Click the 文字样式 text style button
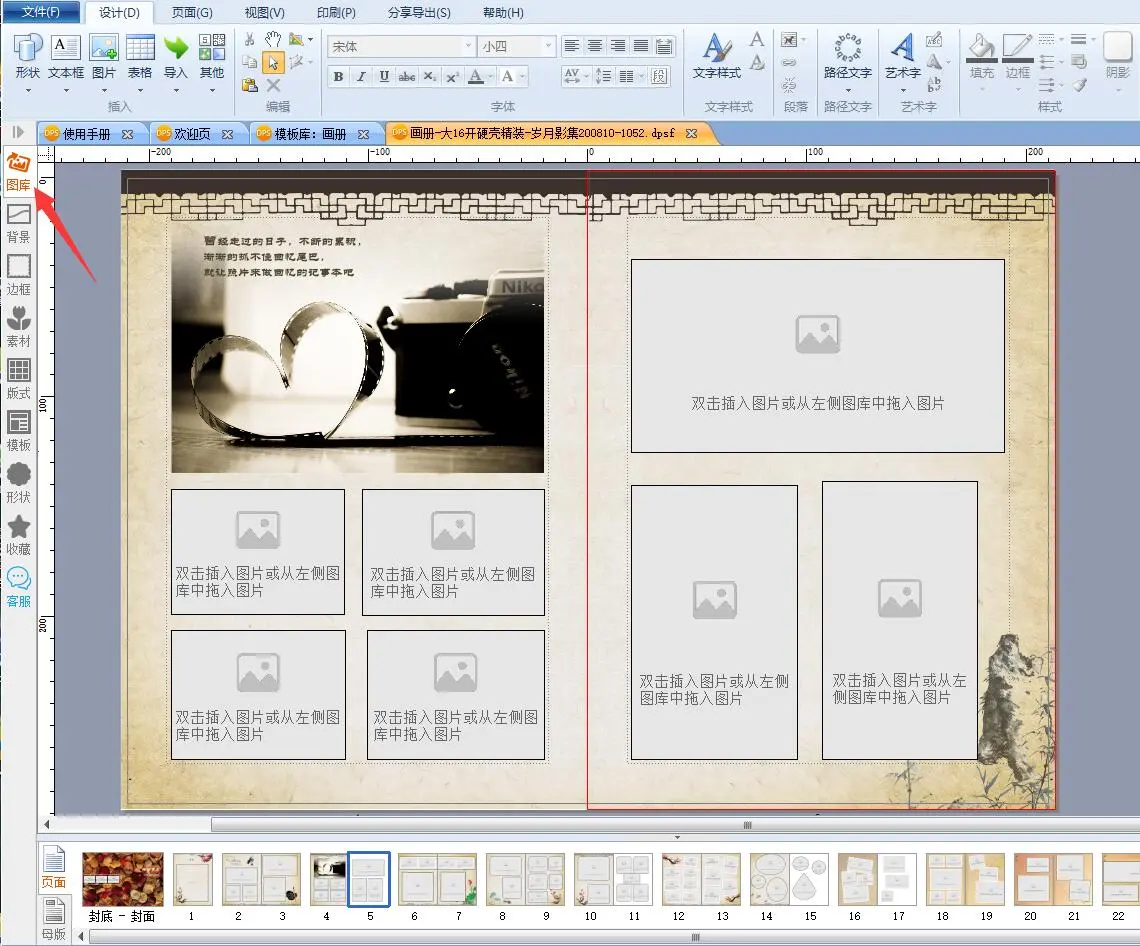 [x=716, y=56]
